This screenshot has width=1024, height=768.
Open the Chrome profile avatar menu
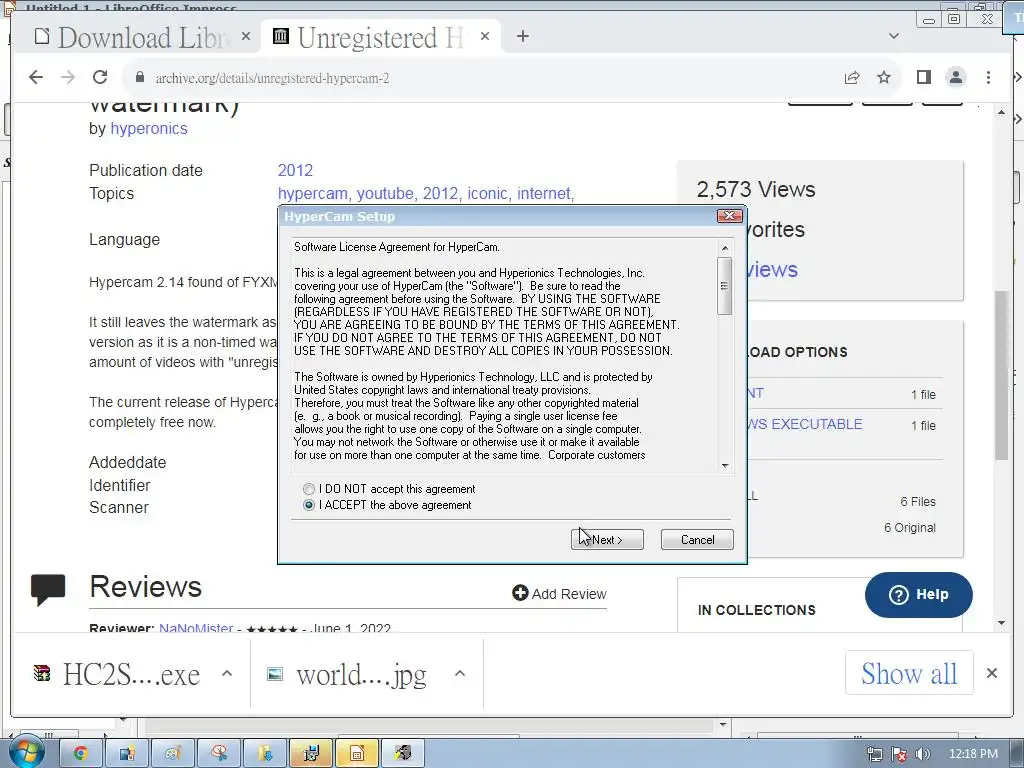(x=955, y=77)
